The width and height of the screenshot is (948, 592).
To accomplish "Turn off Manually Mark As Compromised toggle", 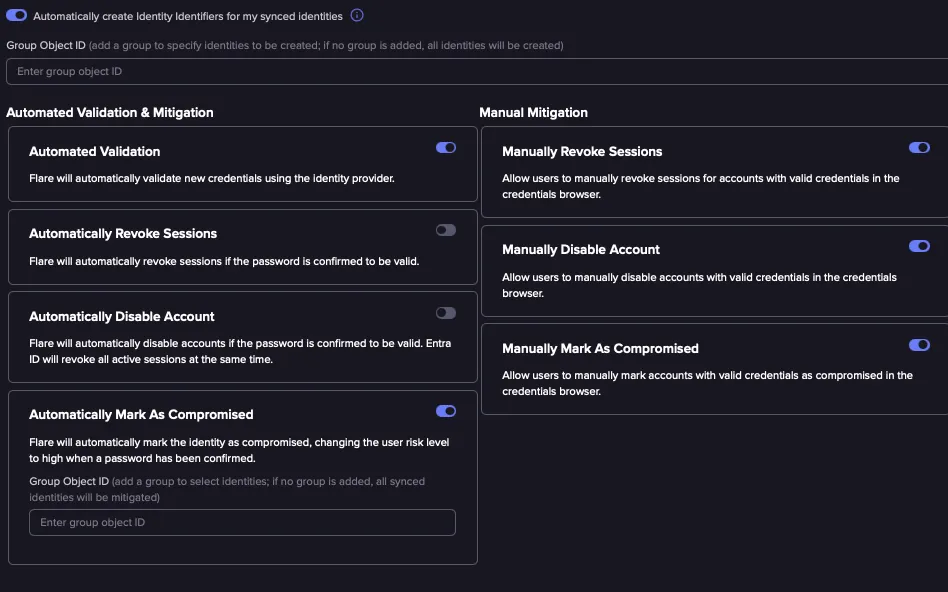I will [919, 345].
